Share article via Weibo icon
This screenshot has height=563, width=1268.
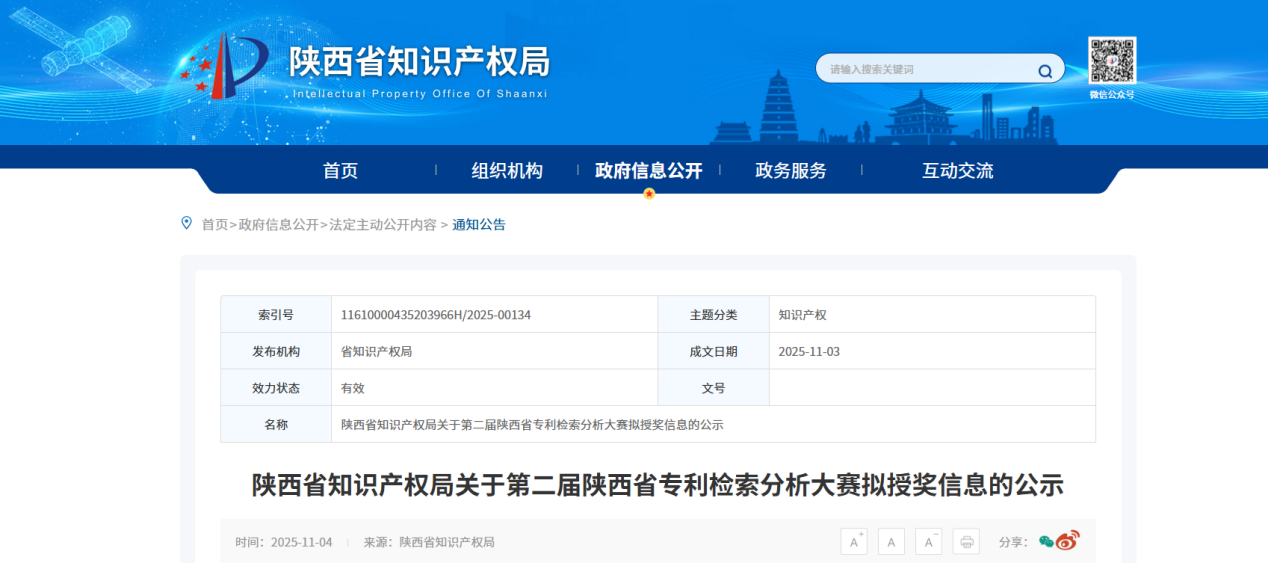pos(1068,542)
